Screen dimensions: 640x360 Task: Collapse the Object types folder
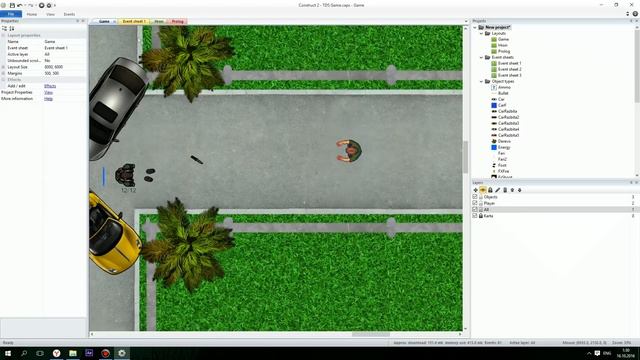pyautogui.click(x=481, y=81)
